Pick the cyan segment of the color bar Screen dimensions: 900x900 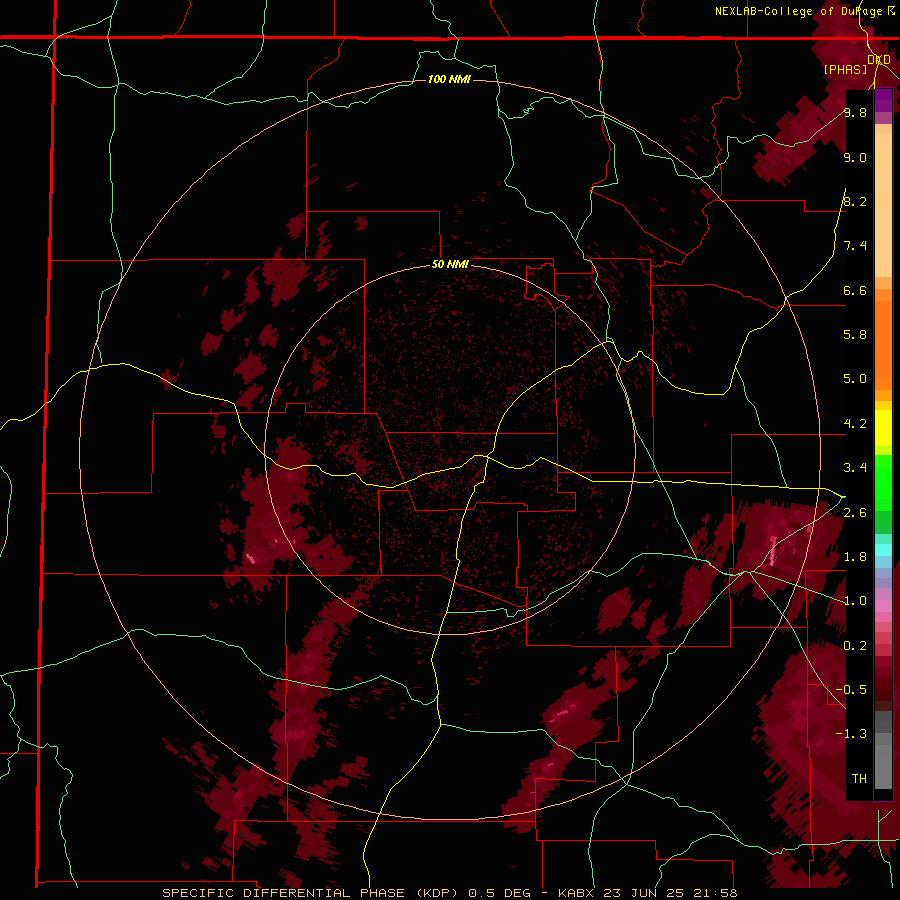tap(883, 550)
